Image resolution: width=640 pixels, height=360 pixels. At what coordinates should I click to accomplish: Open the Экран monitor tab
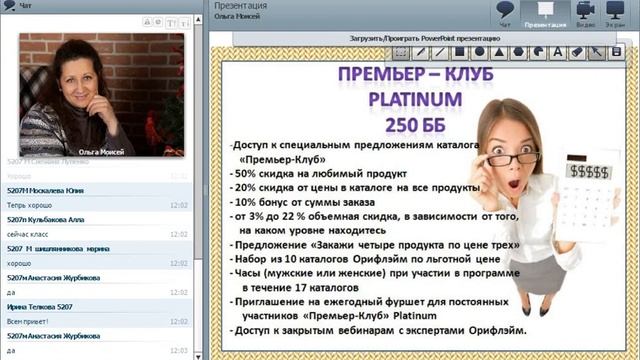tap(615, 14)
